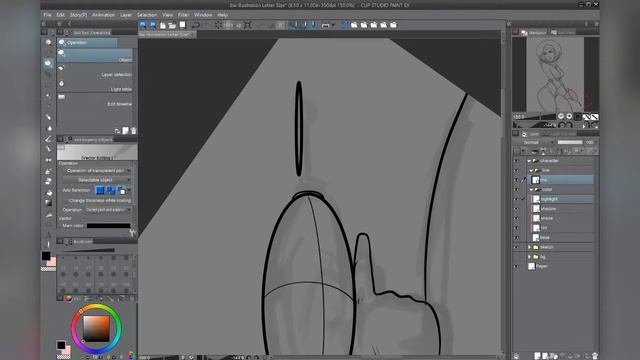Click the New document icon in command bar
The width and height of the screenshot is (640, 360).
[162, 25]
